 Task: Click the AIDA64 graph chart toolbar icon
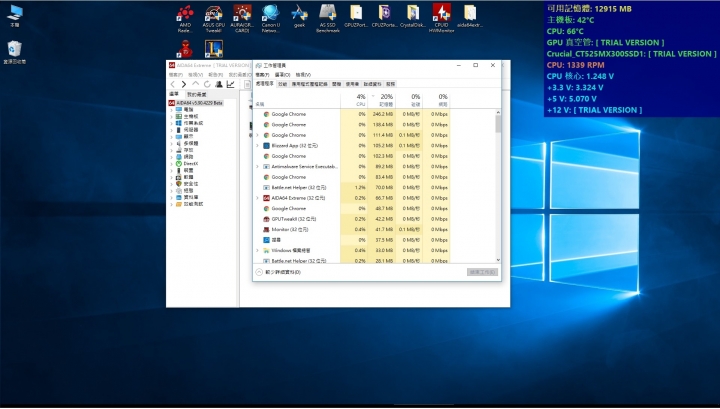click(x=231, y=84)
